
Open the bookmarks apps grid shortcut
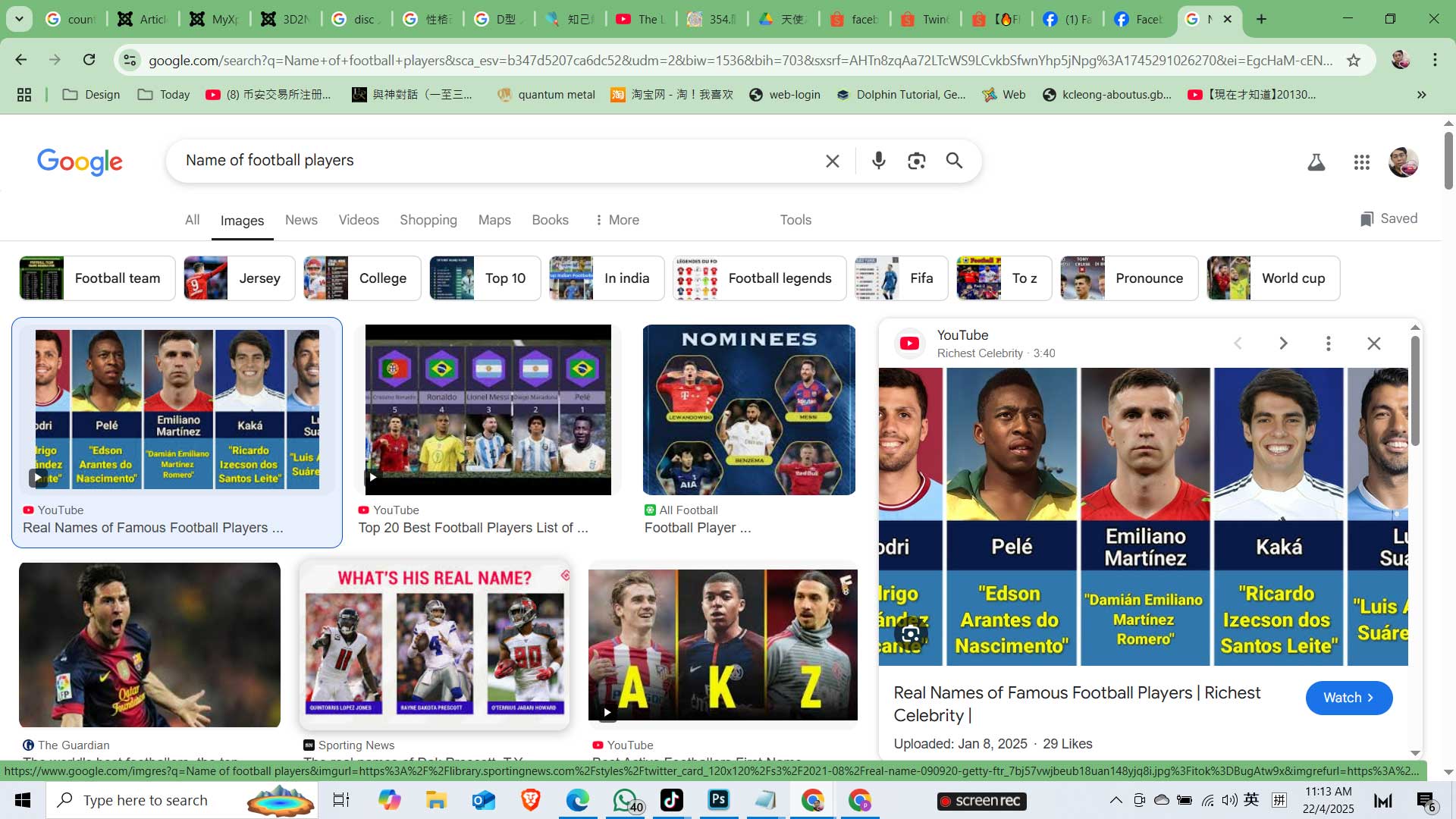(24, 95)
